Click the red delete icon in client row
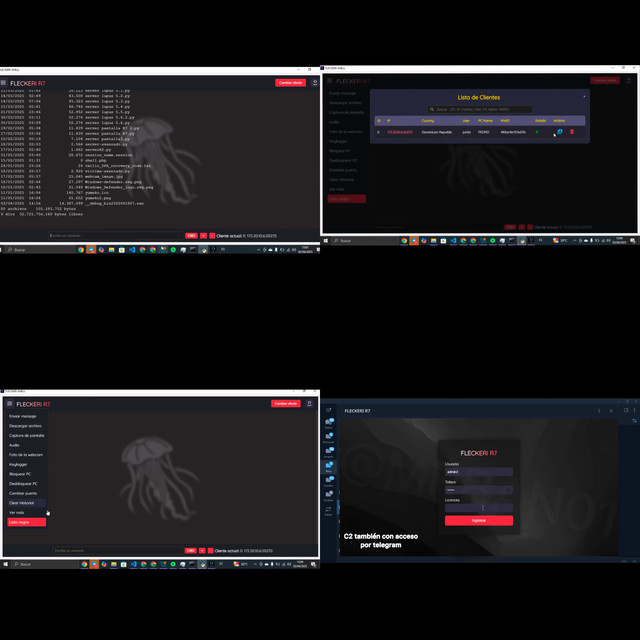Screen dimensions: 640x640 572,132
